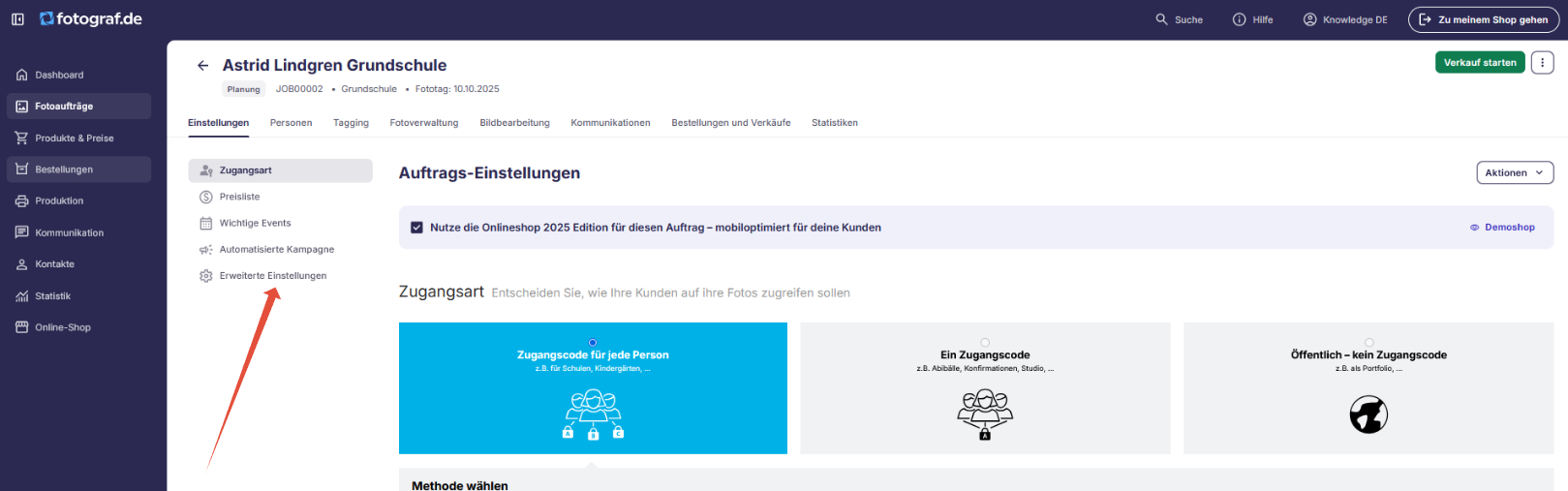
Task: Open Kommunikation in the sidebar
Action: pos(78,232)
